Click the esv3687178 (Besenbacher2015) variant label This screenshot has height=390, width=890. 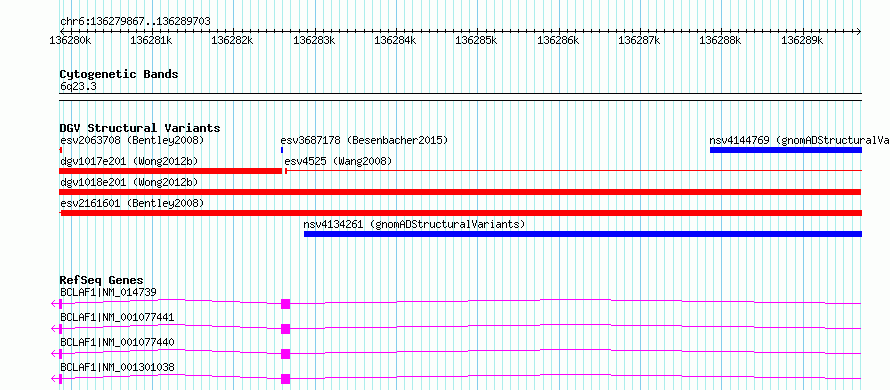pyautogui.click(x=364, y=140)
